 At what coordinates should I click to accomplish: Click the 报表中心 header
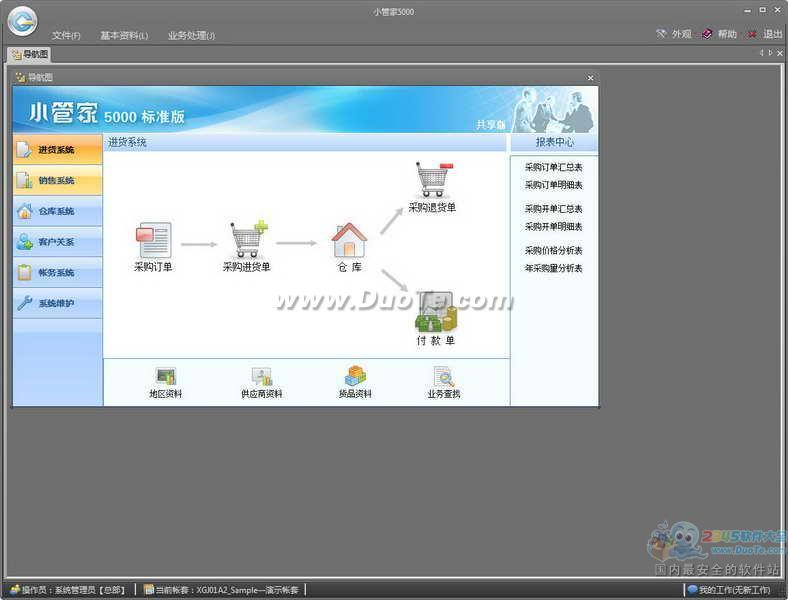click(x=554, y=142)
